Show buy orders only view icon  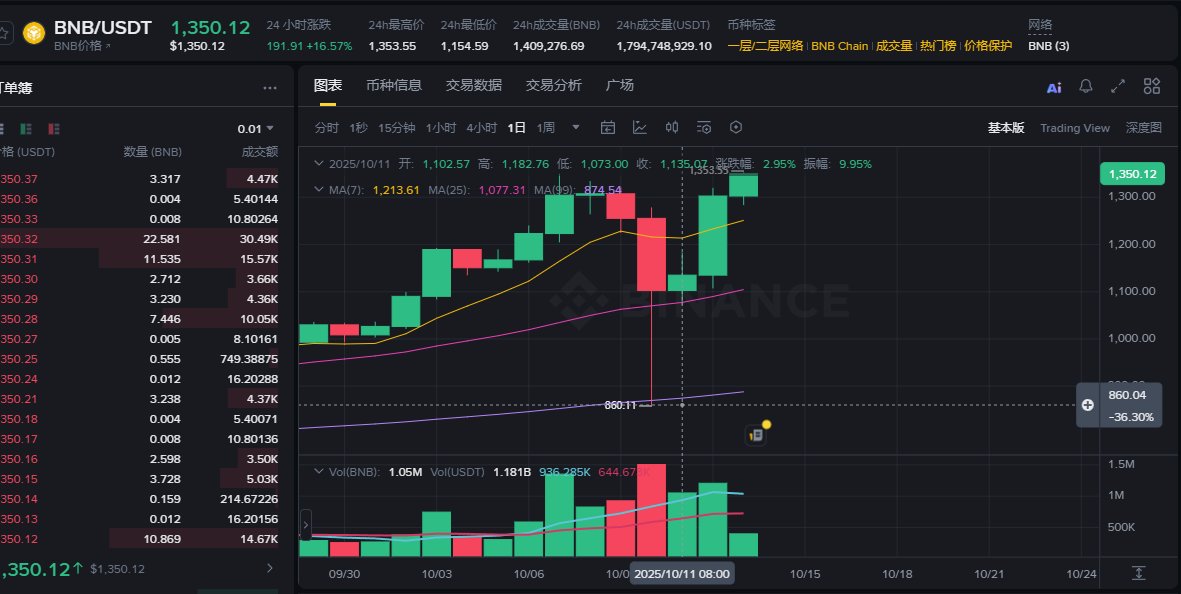point(26,129)
